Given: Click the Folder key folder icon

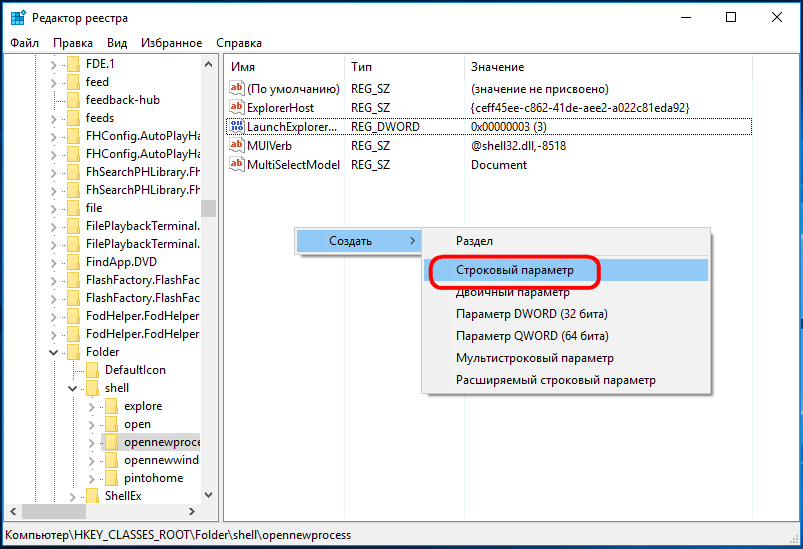Looking at the screenshot, I should (x=74, y=352).
